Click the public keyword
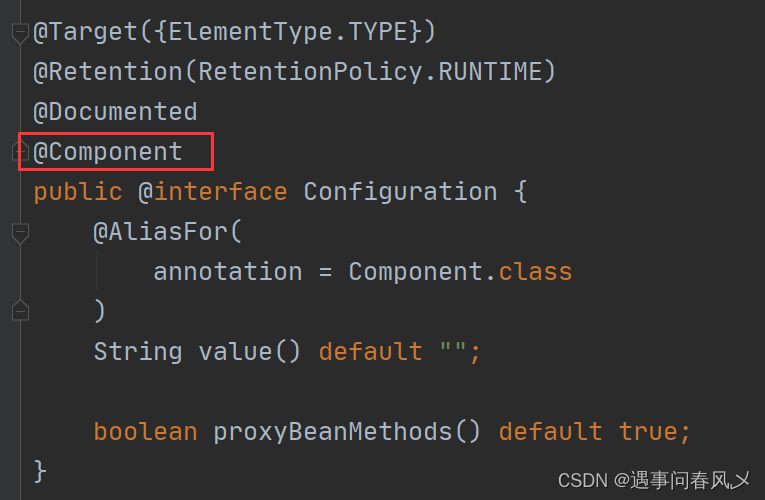The height and width of the screenshot is (500, 765). (x=78, y=191)
